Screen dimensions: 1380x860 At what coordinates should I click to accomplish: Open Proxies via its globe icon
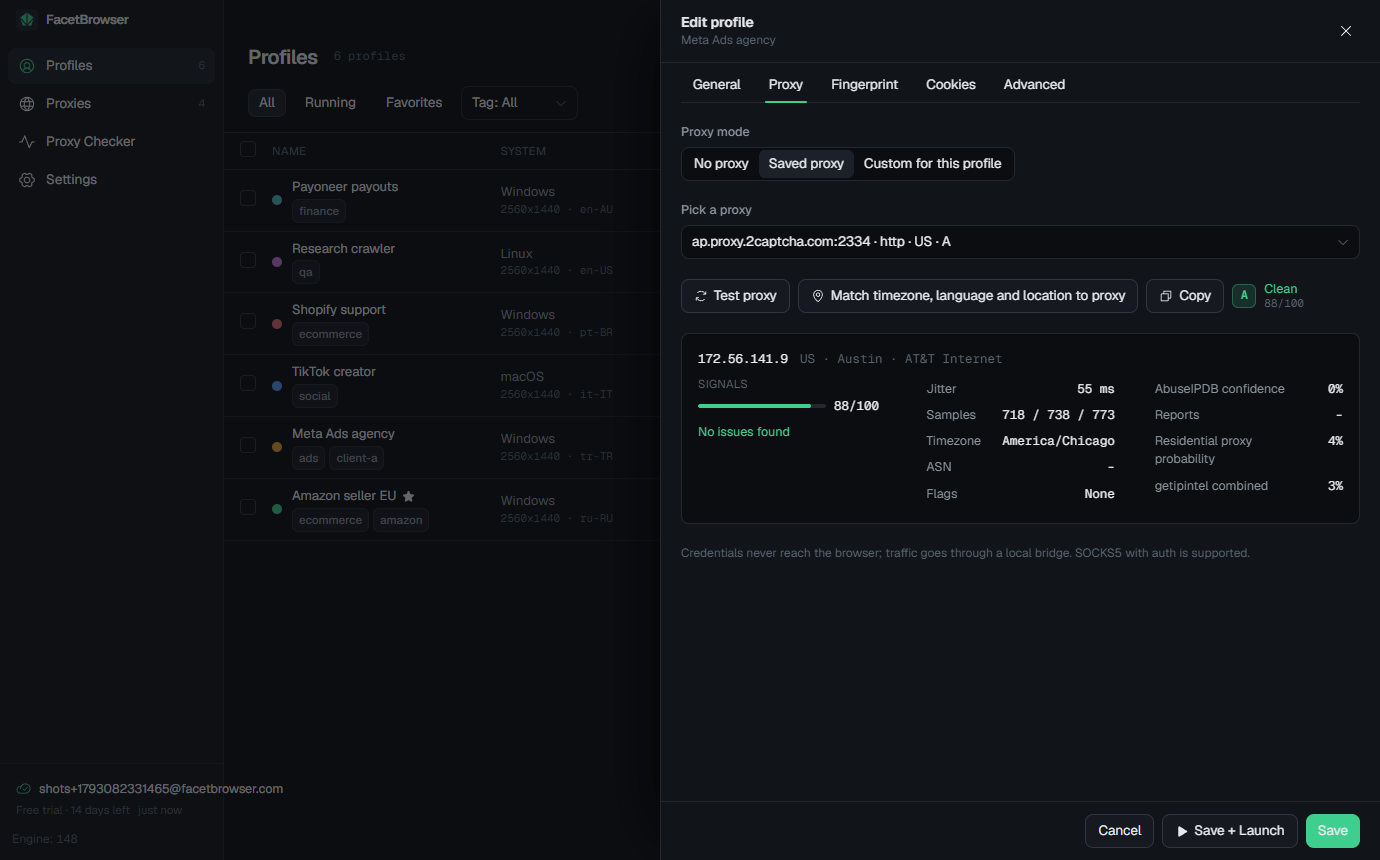[x=27, y=104]
